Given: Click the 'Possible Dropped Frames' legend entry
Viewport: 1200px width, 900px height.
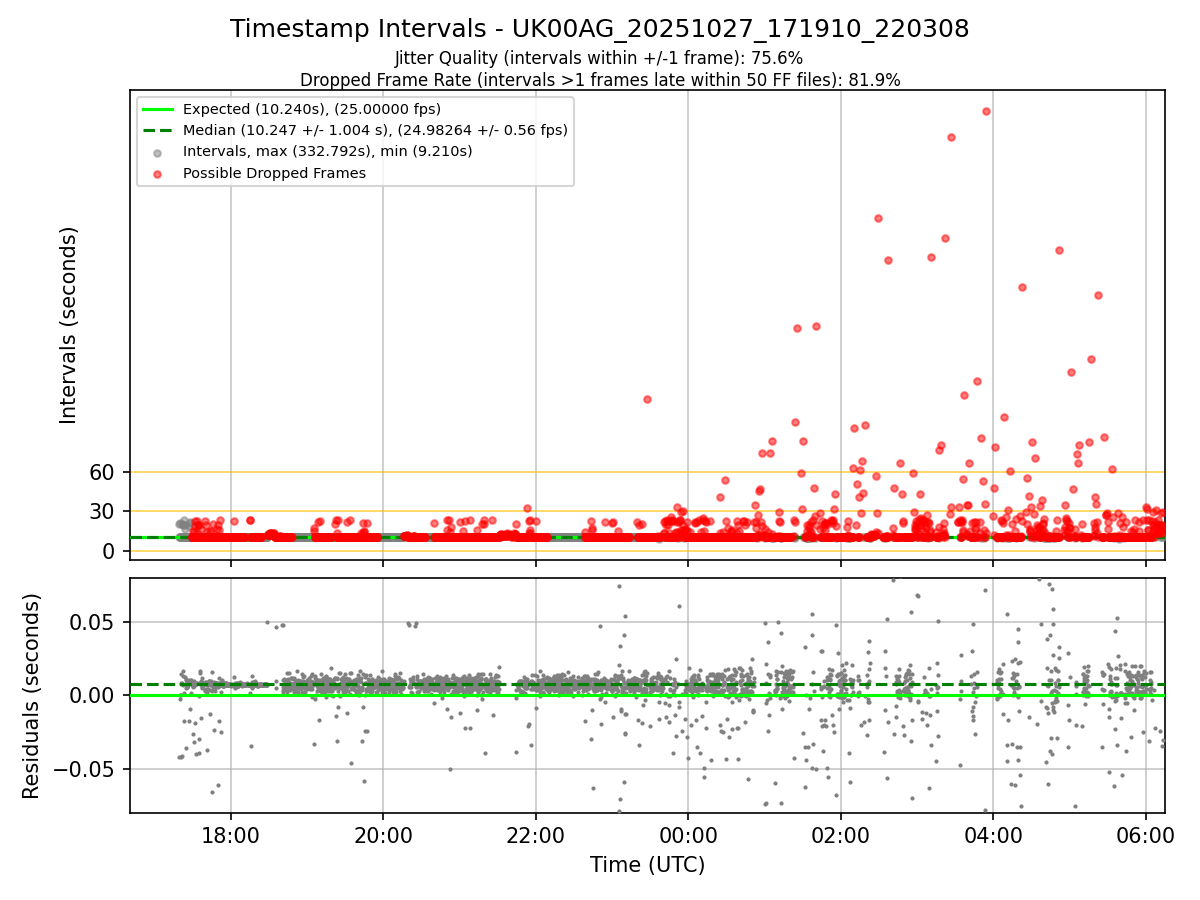Looking at the screenshot, I should [274, 173].
